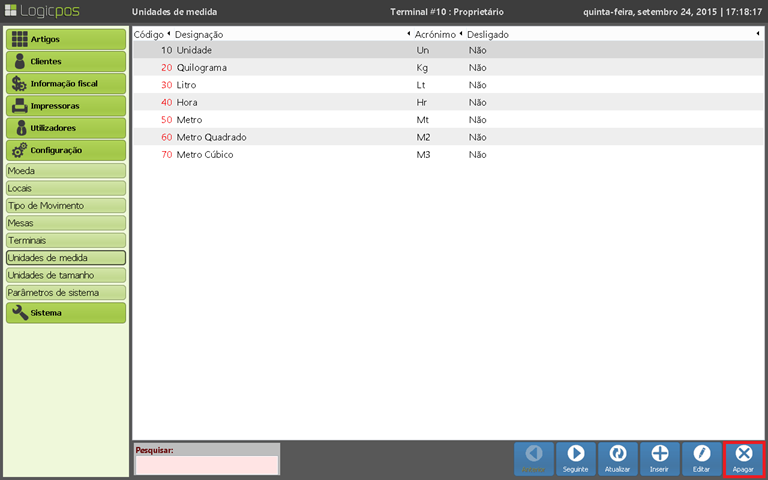Image resolution: width=768 pixels, height=480 pixels.
Task: Click the Pesquisar search input field
Action: pos(206,465)
